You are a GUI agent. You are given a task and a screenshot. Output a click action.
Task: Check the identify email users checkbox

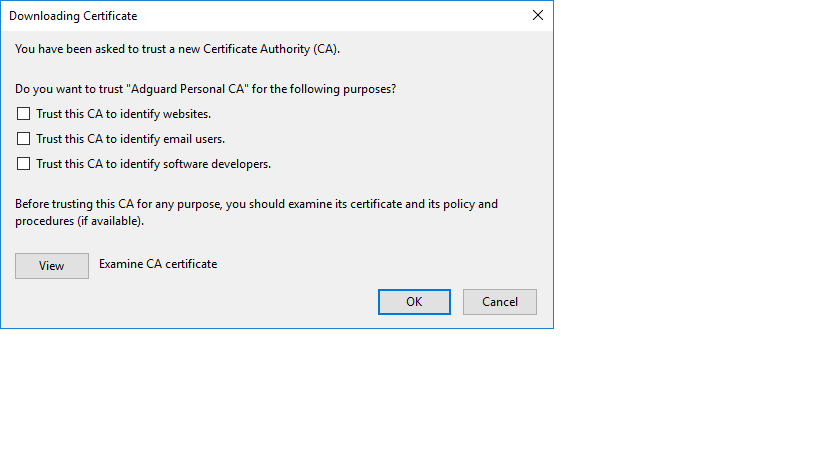pyautogui.click(x=24, y=139)
